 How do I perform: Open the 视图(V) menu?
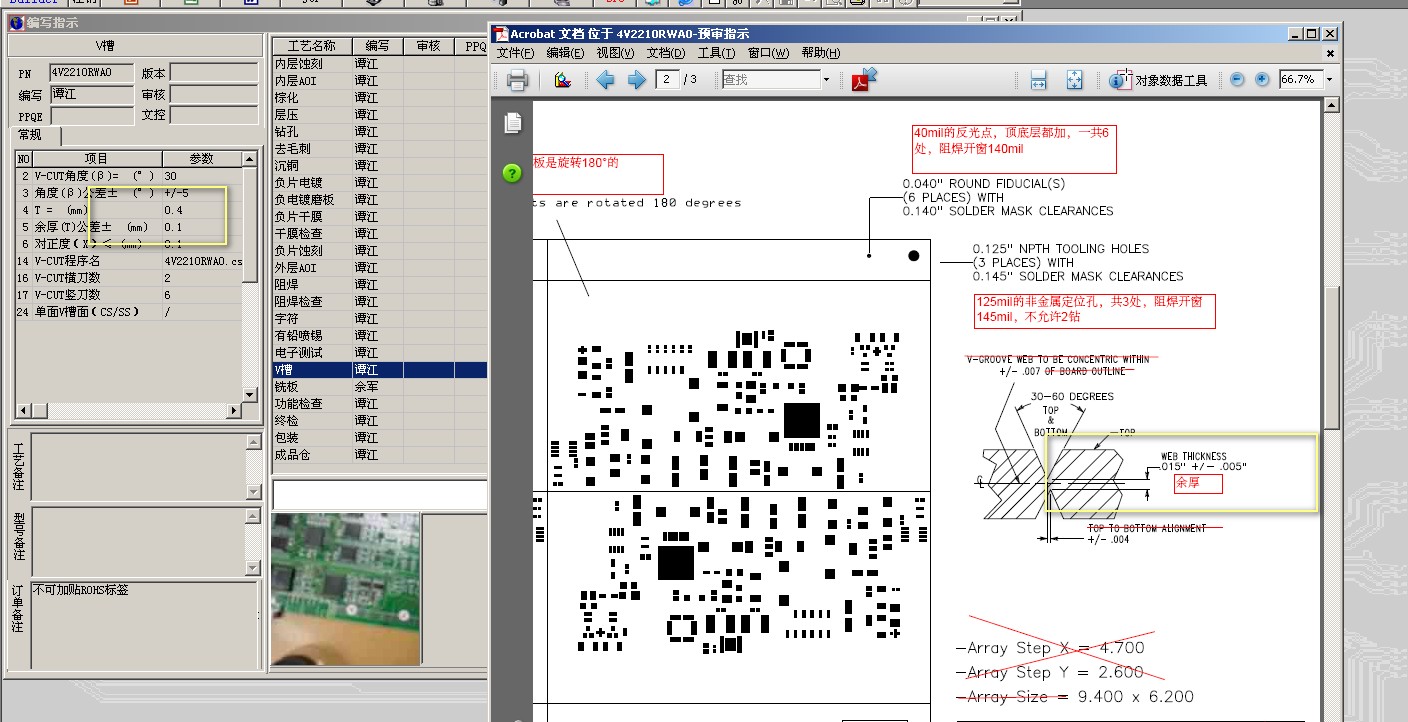pos(616,53)
